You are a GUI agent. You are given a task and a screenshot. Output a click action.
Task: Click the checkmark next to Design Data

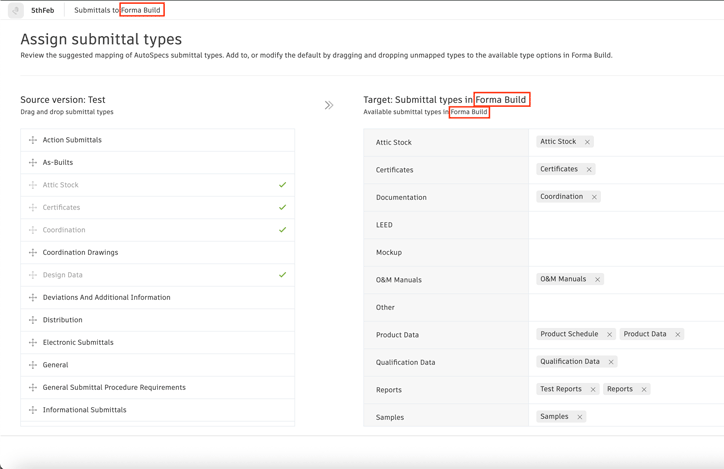tap(282, 275)
